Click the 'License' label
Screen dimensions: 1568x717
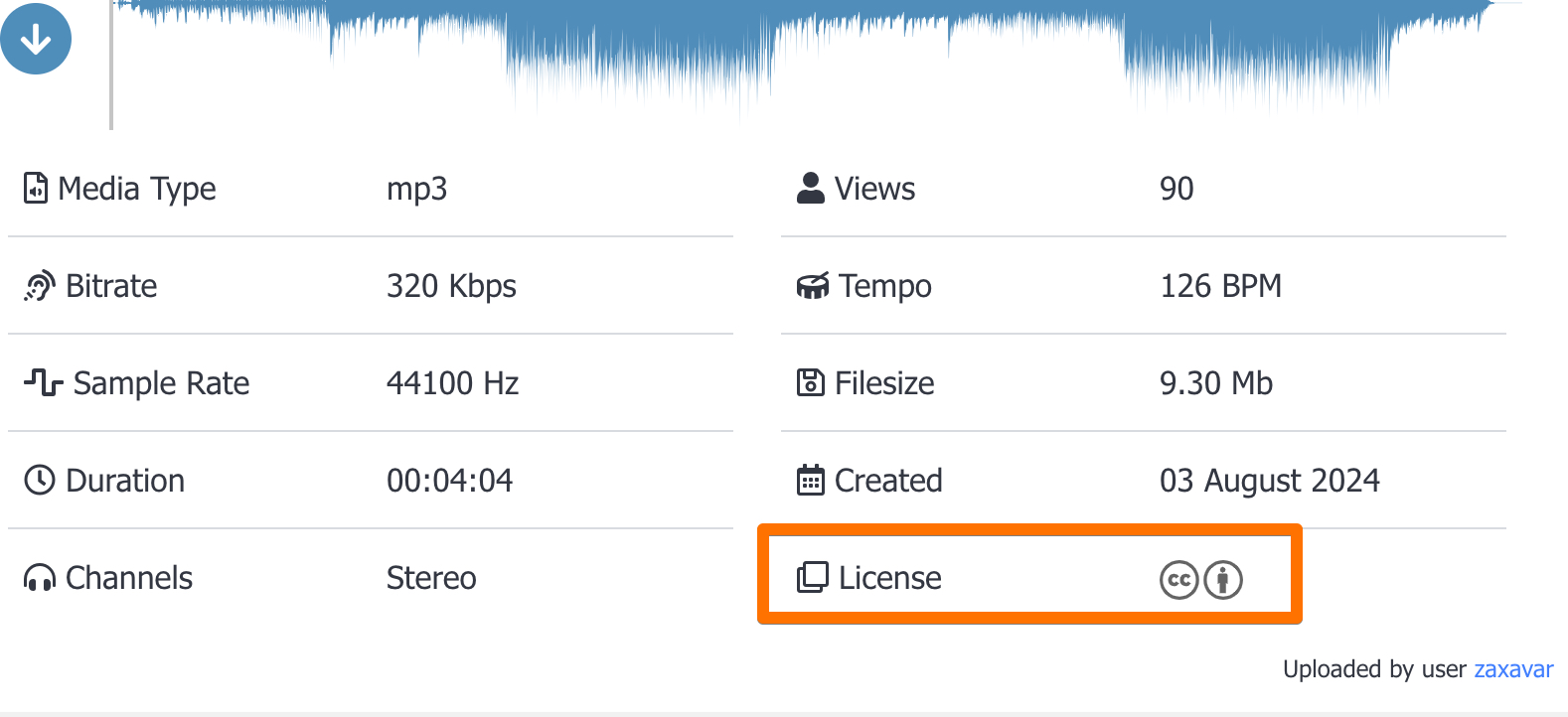coord(890,578)
